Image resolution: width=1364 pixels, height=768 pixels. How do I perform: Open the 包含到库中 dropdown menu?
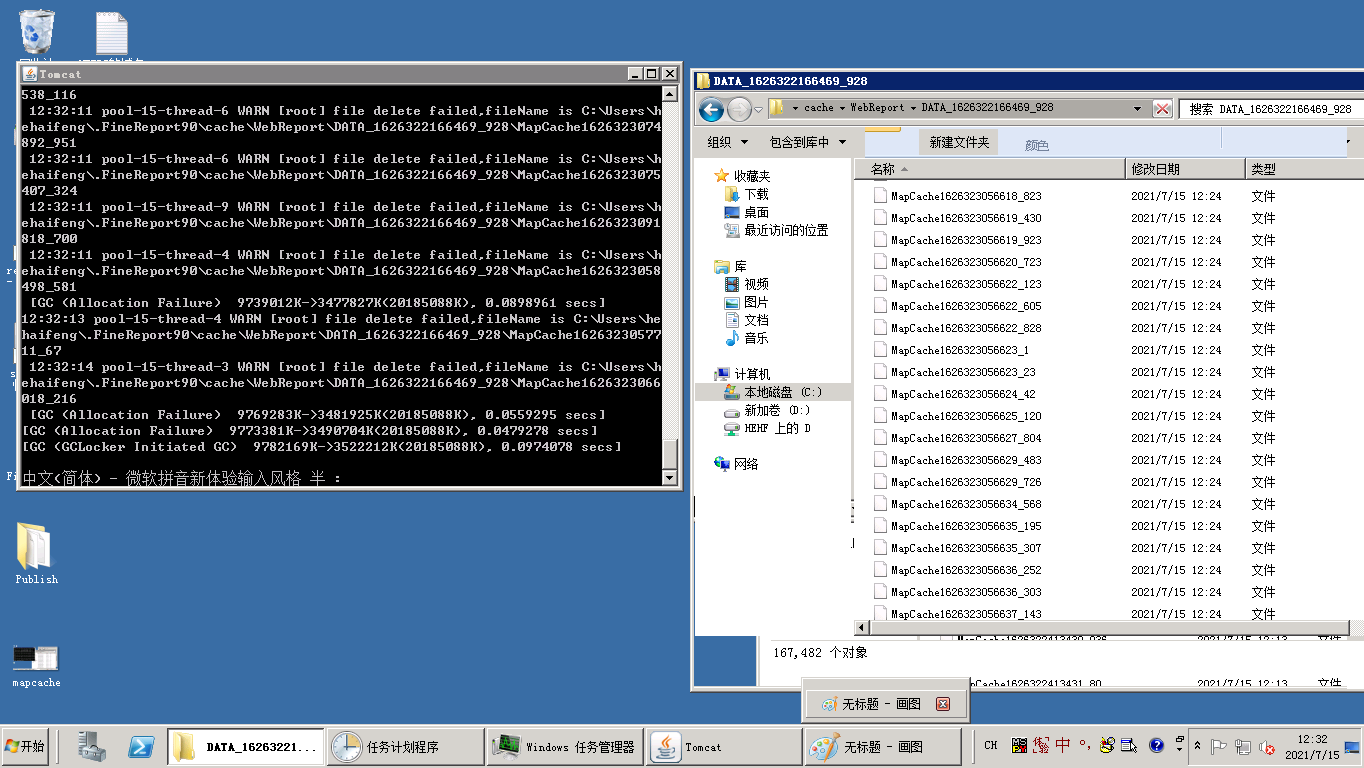(808, 142)
